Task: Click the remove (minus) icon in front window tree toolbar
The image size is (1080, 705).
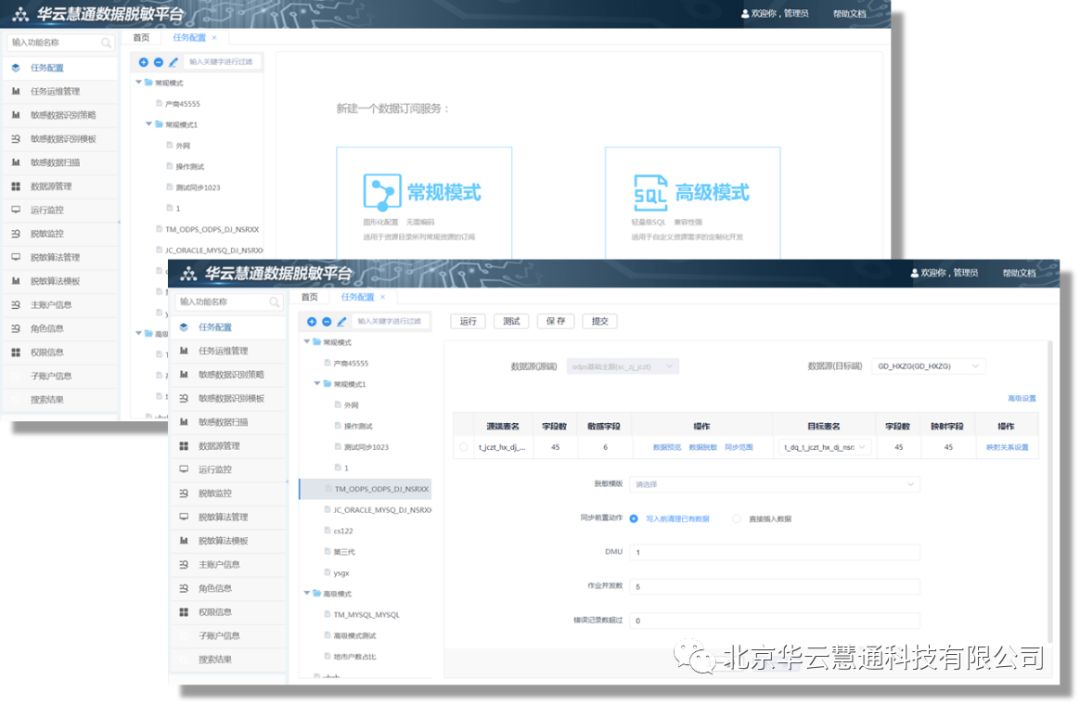Action: tap(326, 322)
